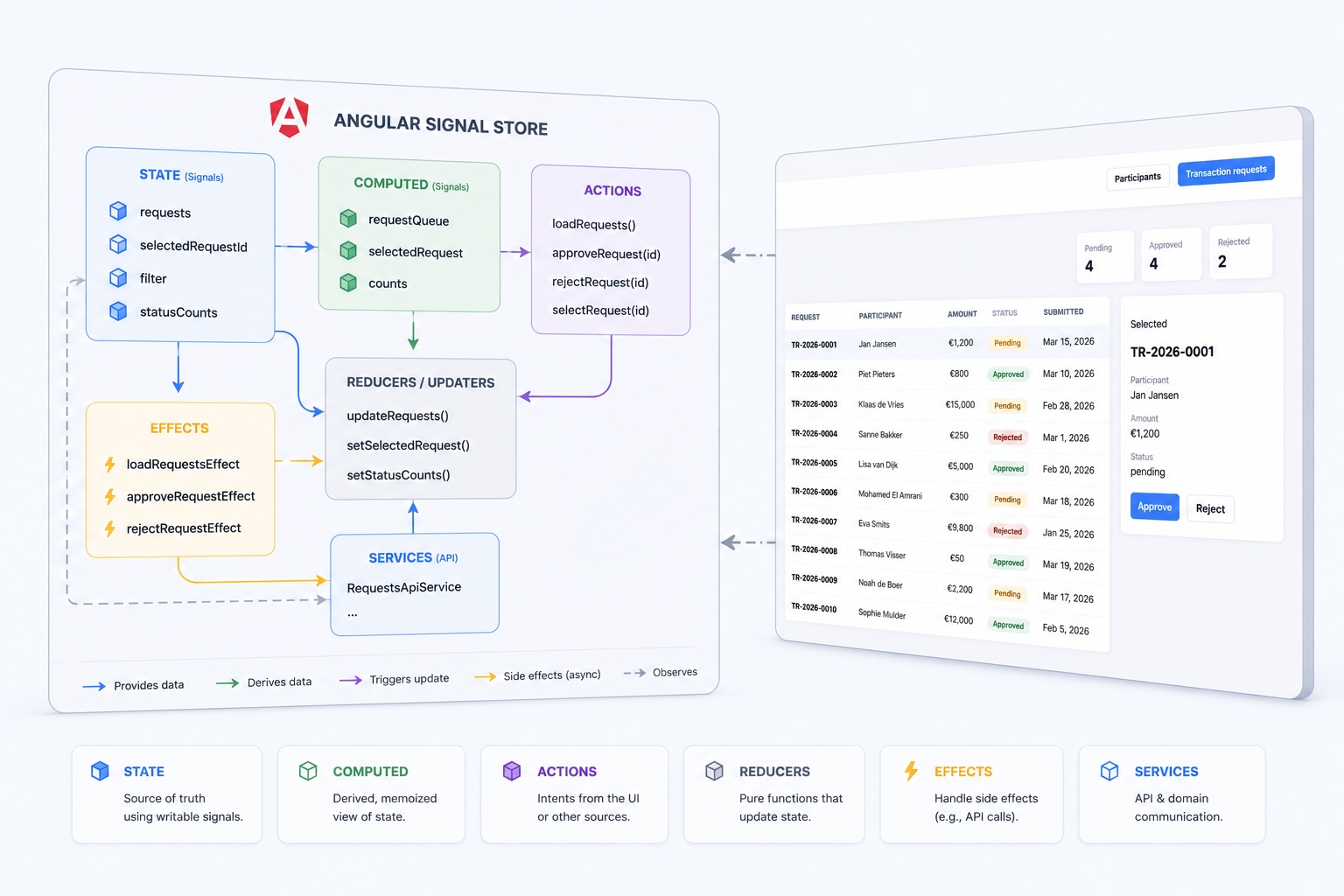1344x896 pixels.
Task: Select request row TR-2026-0001
Action: click(x=947, y=344)
